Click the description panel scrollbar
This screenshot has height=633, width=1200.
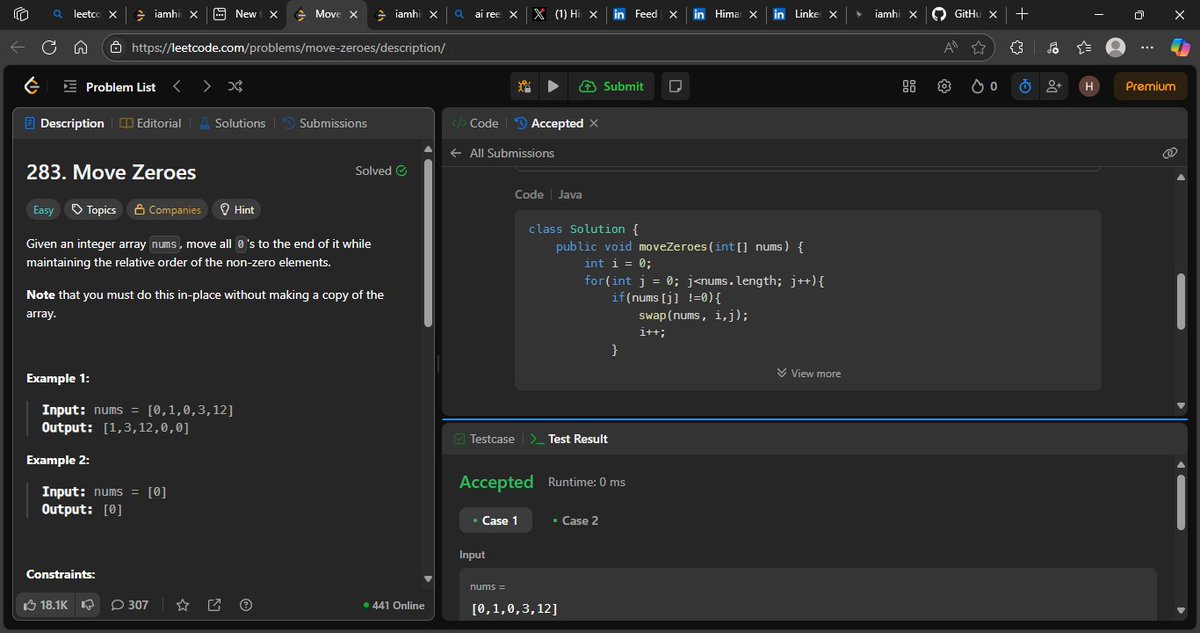coord(428,243)
